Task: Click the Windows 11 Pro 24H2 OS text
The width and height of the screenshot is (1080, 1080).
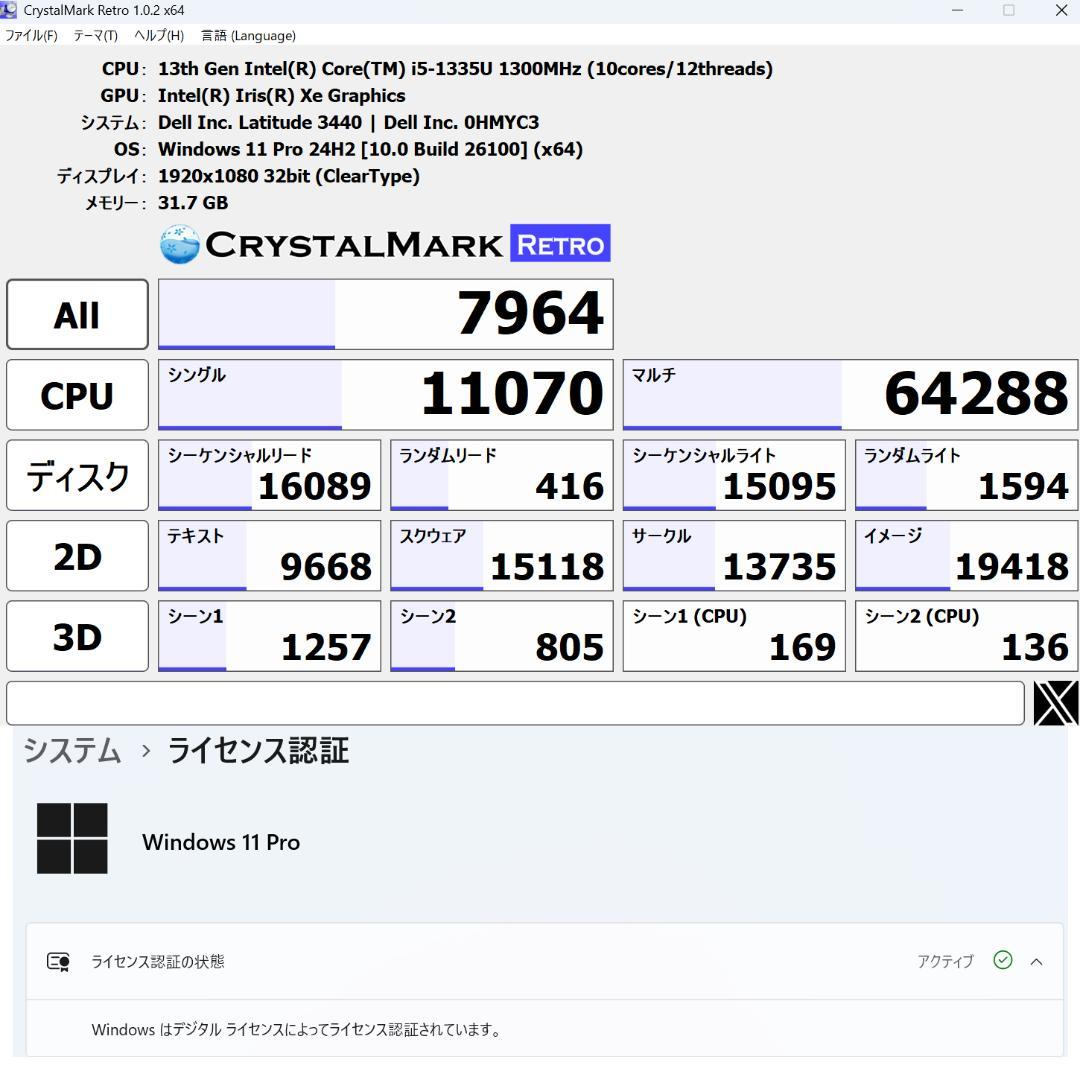Action: pos(371,149)
